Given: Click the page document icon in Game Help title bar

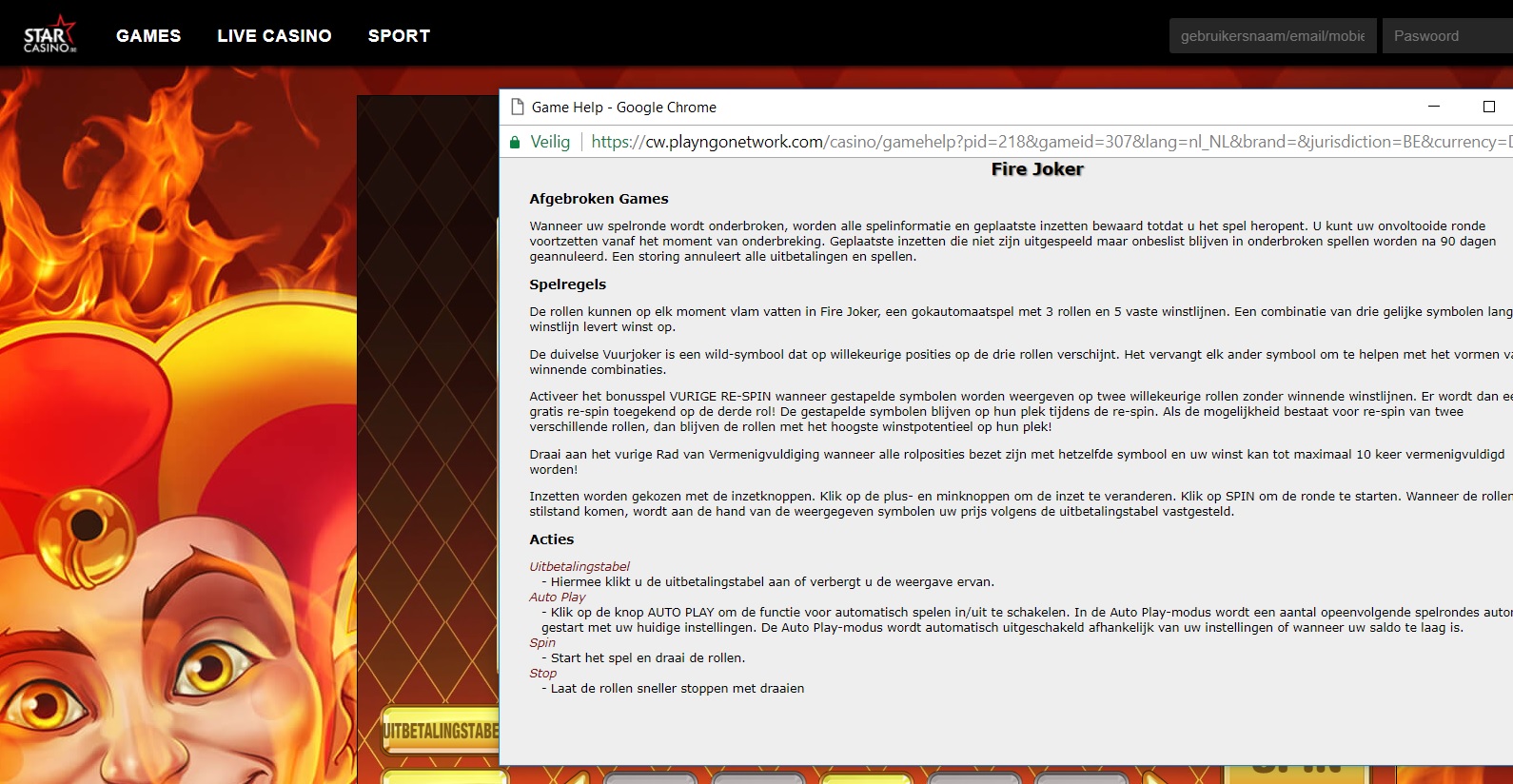Looking at the screenshot, I should [x=518, y=107].
